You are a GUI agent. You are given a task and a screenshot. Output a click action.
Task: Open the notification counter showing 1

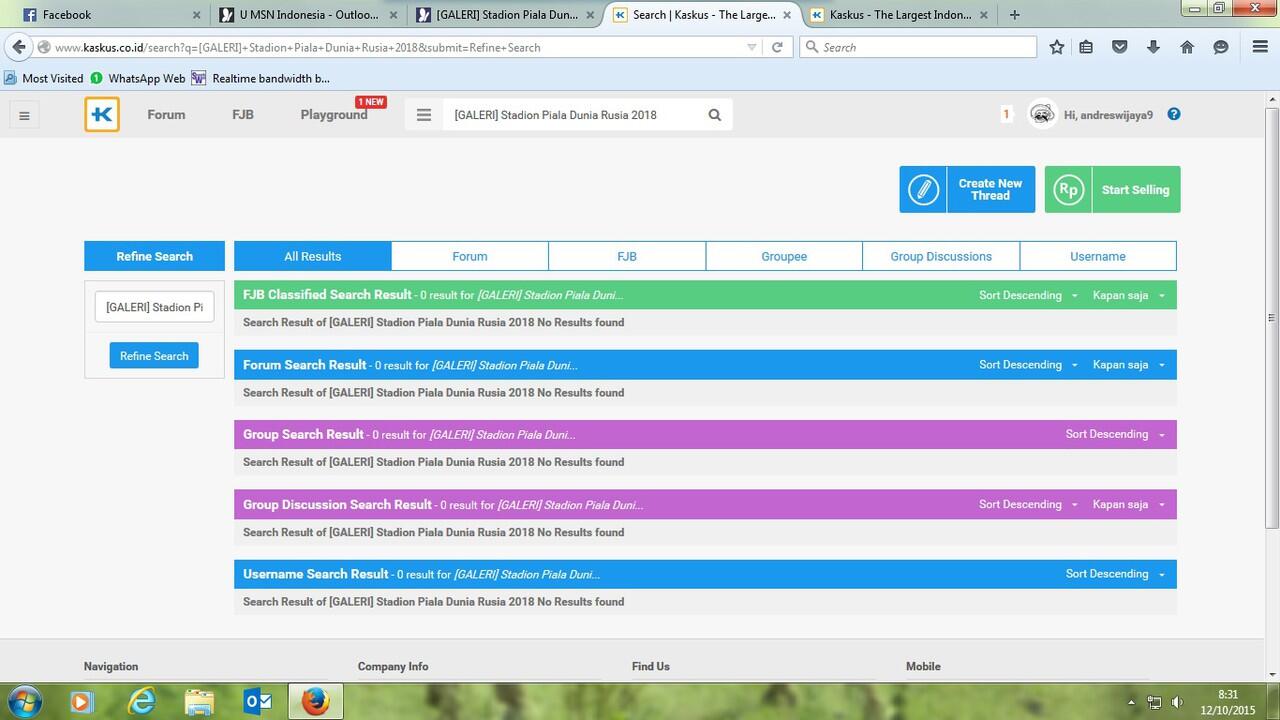pyautogui.click(x=1006, y=115)
